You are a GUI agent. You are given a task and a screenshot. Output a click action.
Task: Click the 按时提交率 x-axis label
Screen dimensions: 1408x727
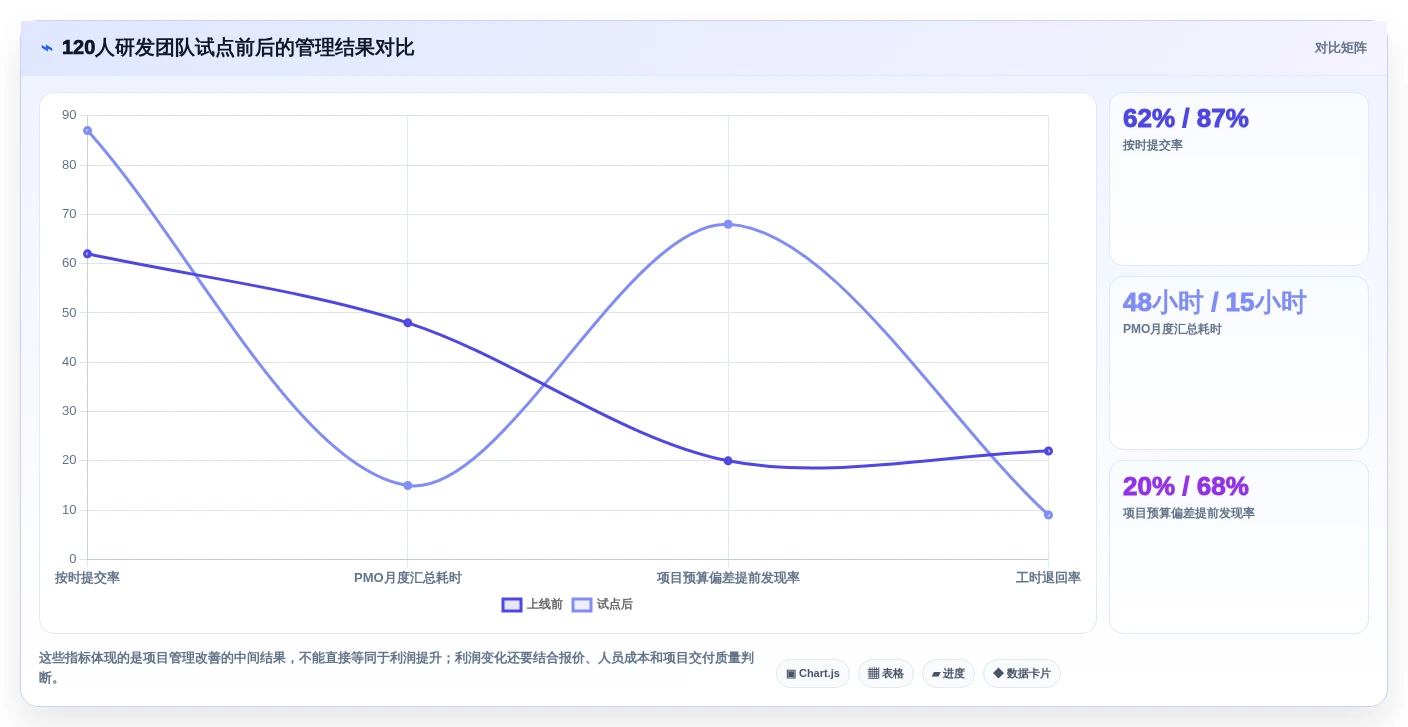pyautogui.click(x=87, y=578)
